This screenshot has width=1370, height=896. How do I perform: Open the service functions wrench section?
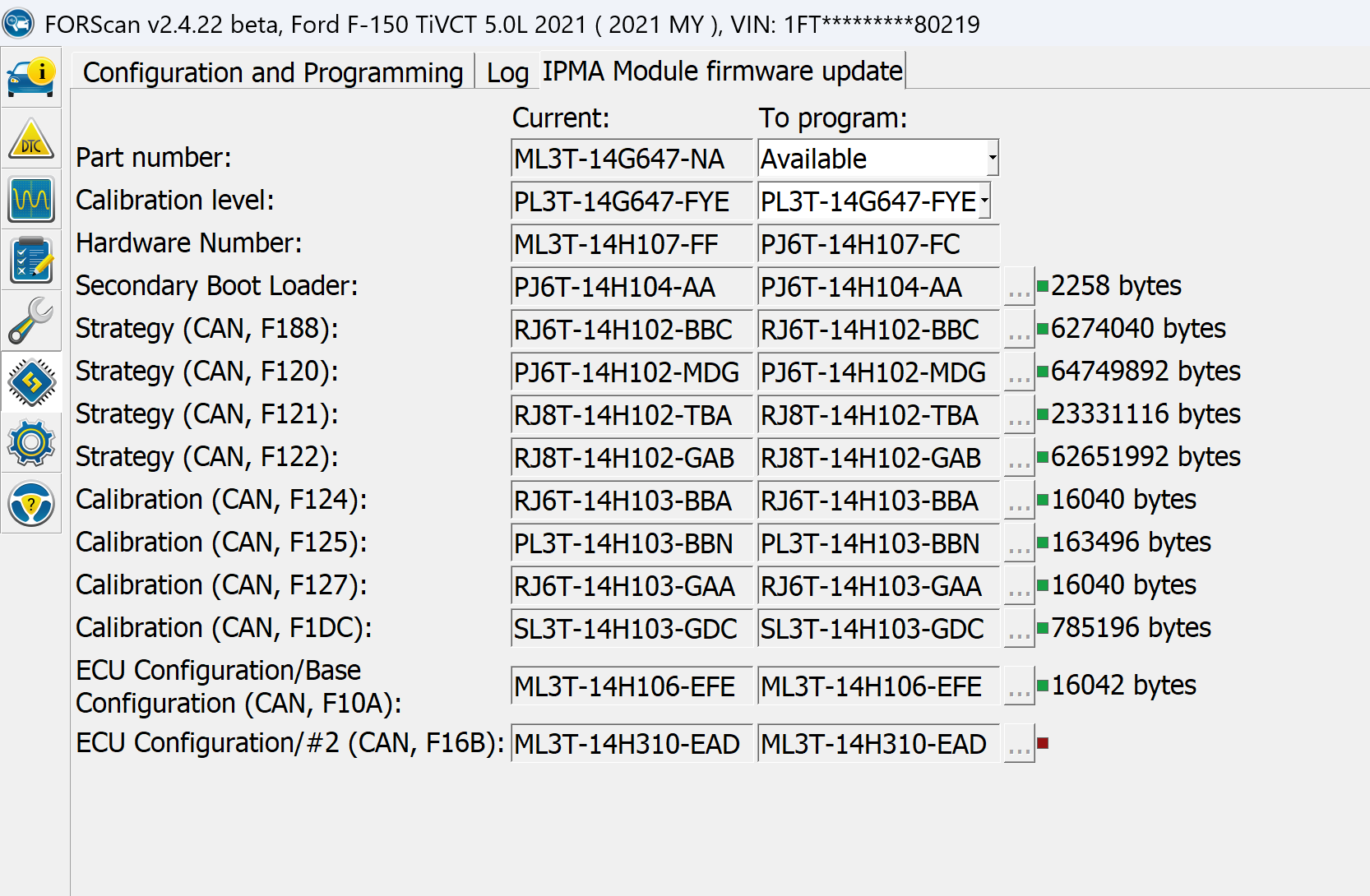[x=31, y=321]
